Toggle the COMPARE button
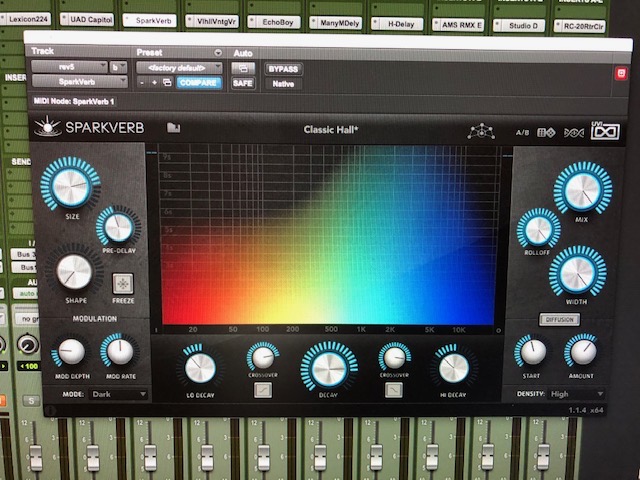The width and height of the screenshot is (640, 480). (198, 83)
